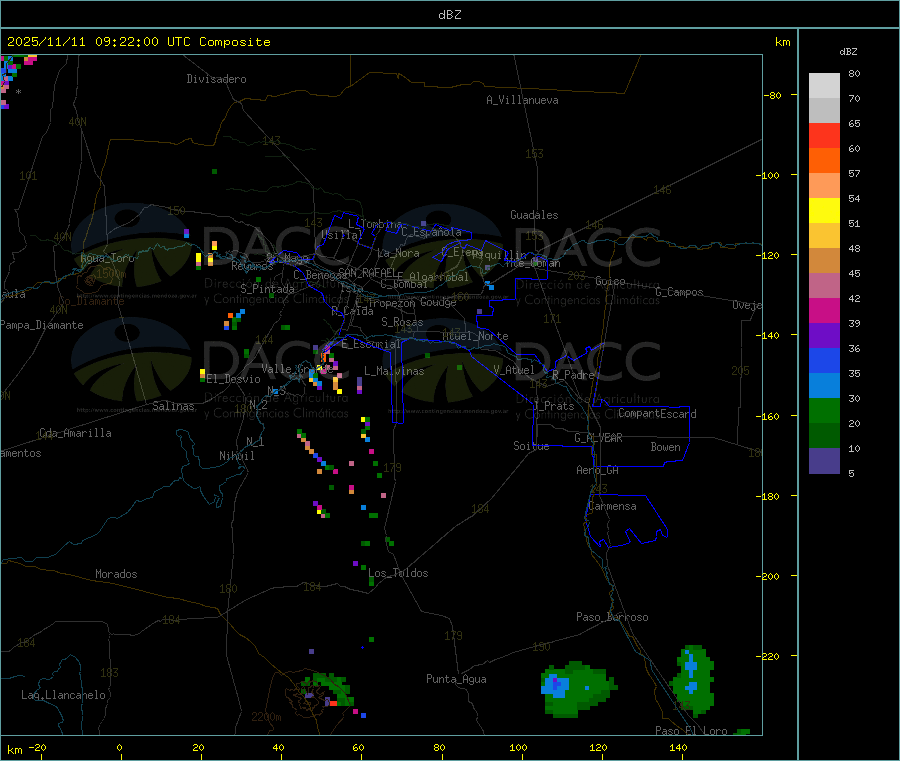Image resolution: width=900 pixels, height=761 pixels.
Task: Click the Guadales location label
Action: 534,215
